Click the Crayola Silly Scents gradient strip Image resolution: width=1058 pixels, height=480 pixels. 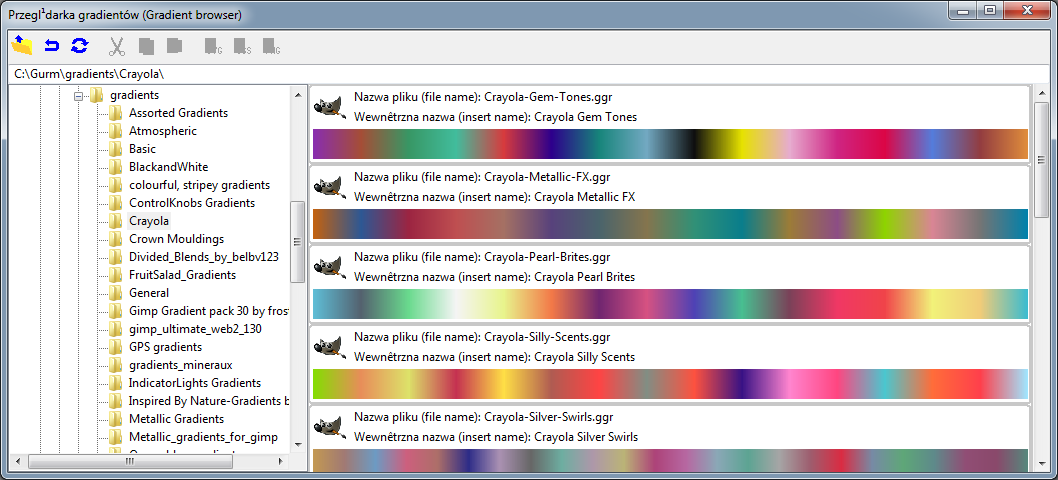(x=670, y=383)
